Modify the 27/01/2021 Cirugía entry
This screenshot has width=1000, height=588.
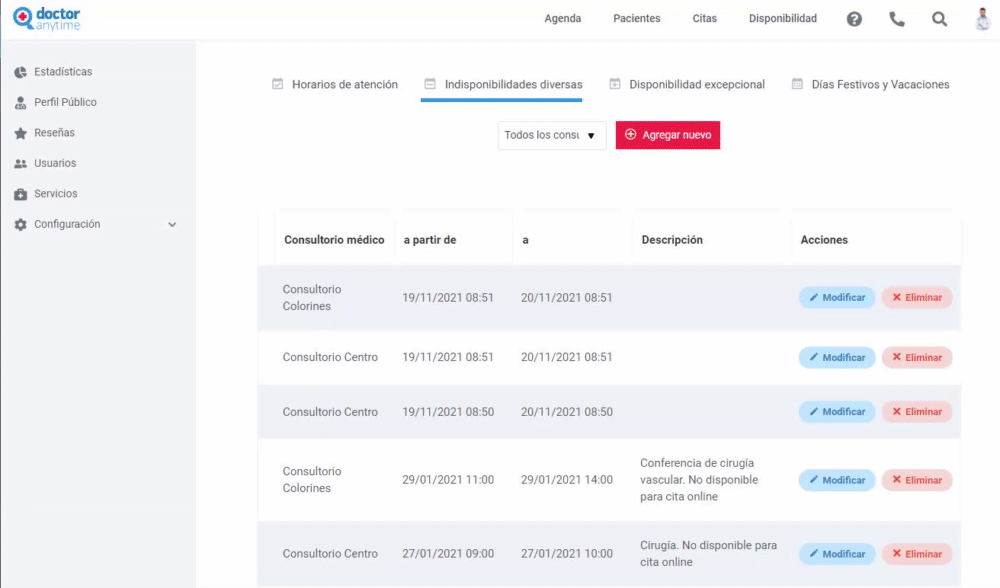pyautogui.click(x=837, y=554)
